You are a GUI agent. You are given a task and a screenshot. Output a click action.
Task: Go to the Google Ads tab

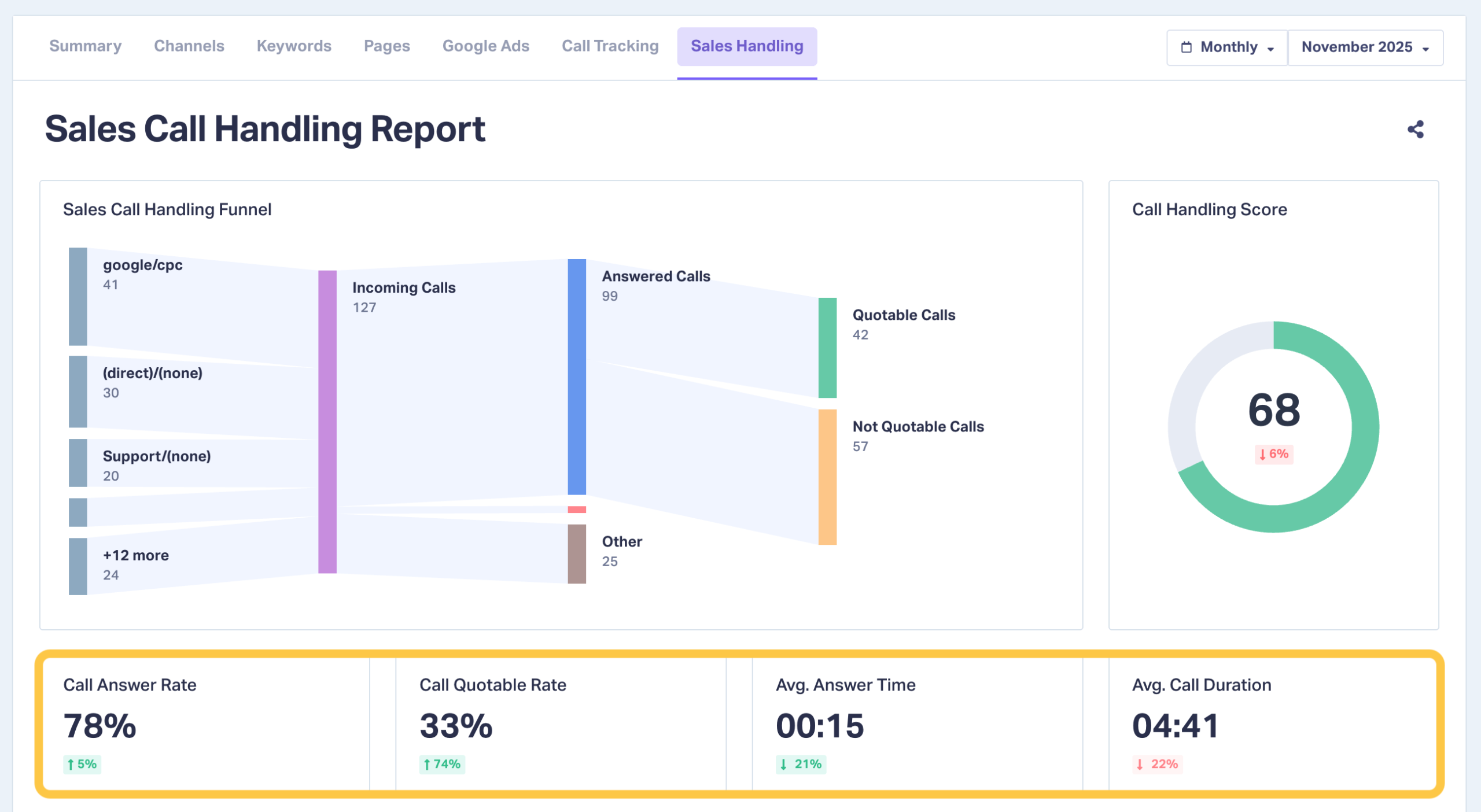(x=485, y=46)
